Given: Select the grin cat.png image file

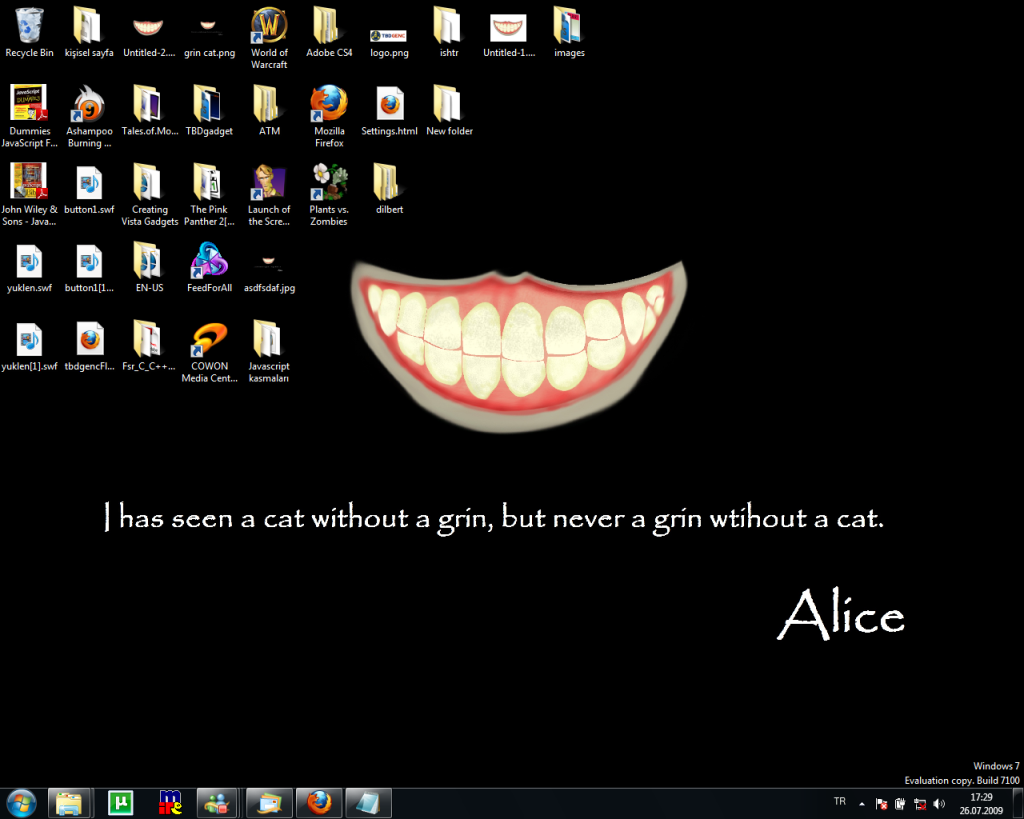Looking at the screenshot, I should tap(209, 26).
